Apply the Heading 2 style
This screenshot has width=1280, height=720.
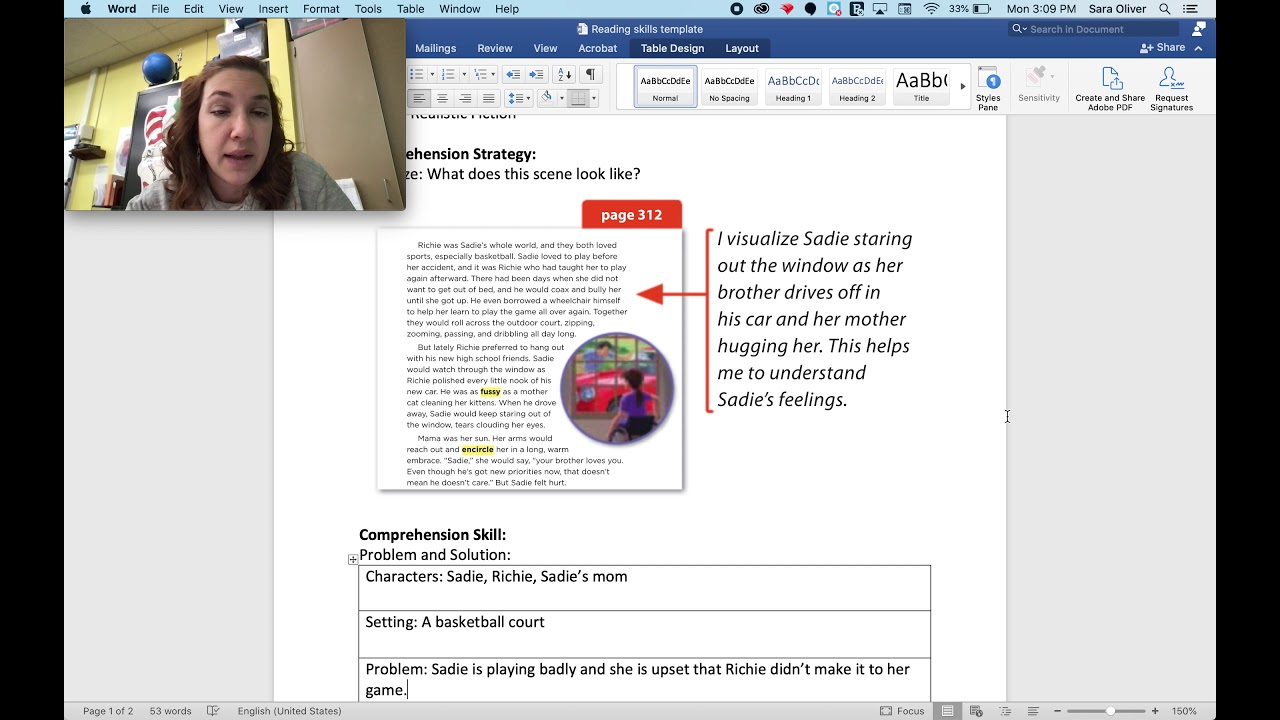[857, 87]
